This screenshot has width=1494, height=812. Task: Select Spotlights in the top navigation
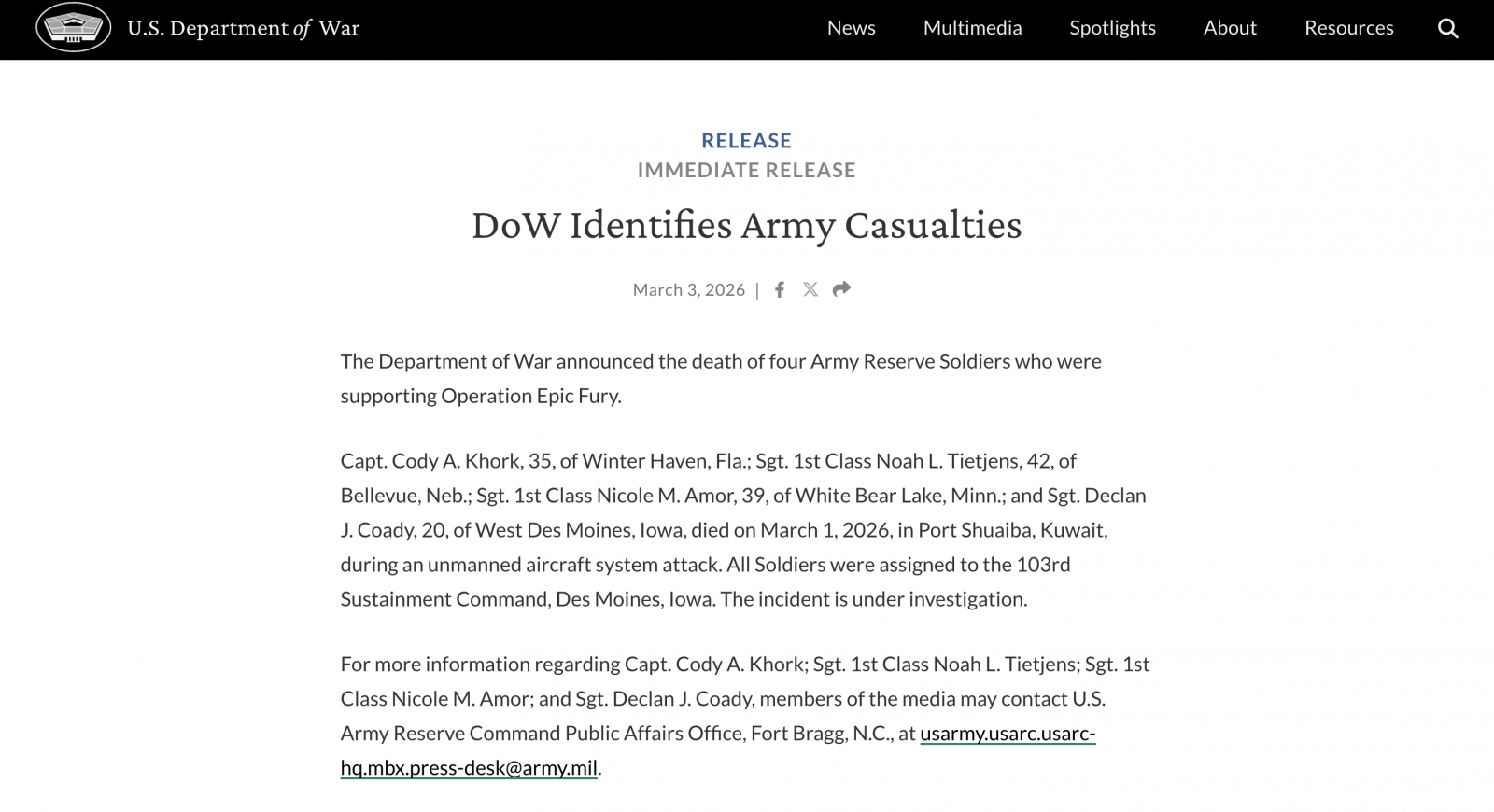(1112, 28)
